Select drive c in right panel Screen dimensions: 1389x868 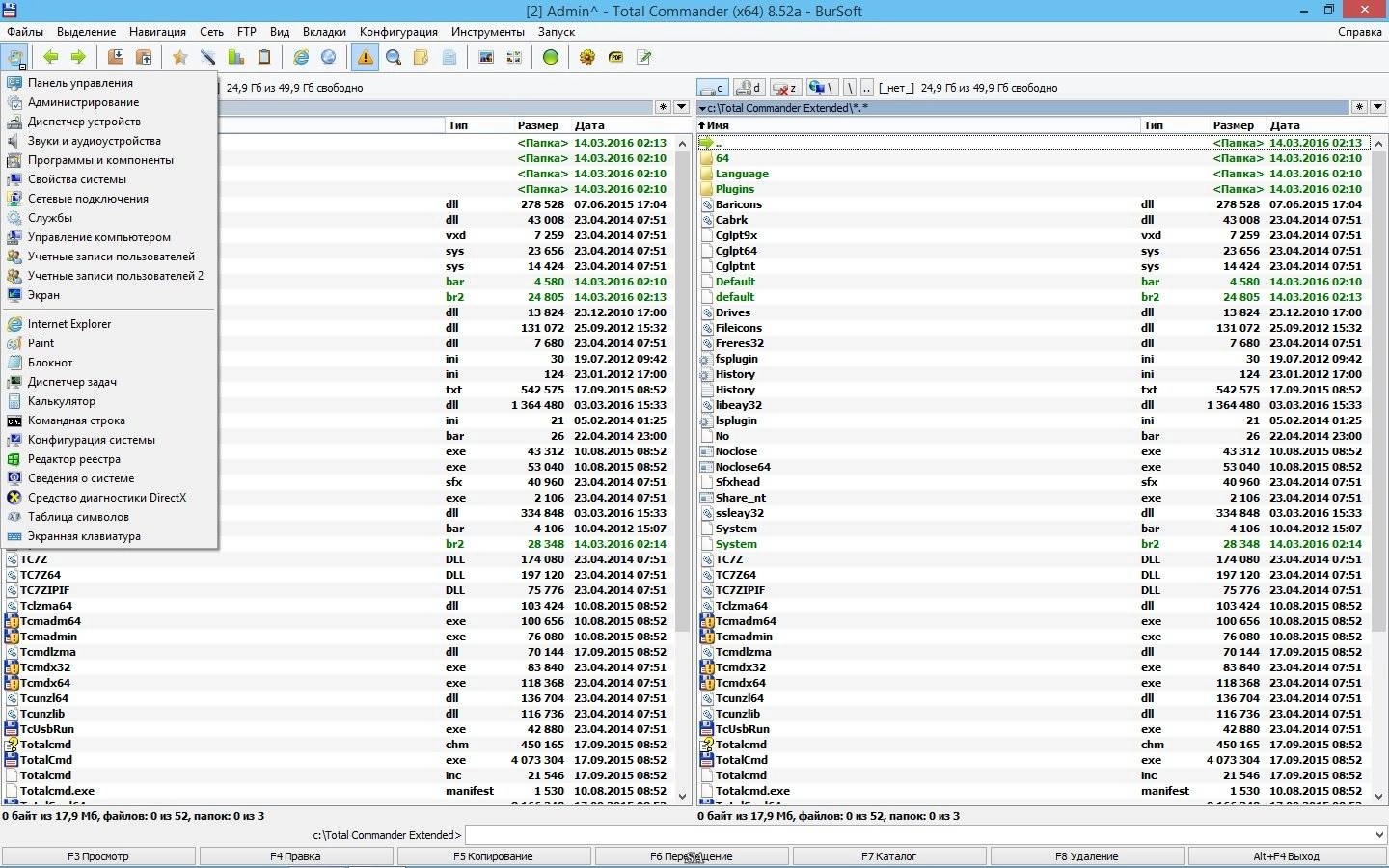[x=713, y=88]
